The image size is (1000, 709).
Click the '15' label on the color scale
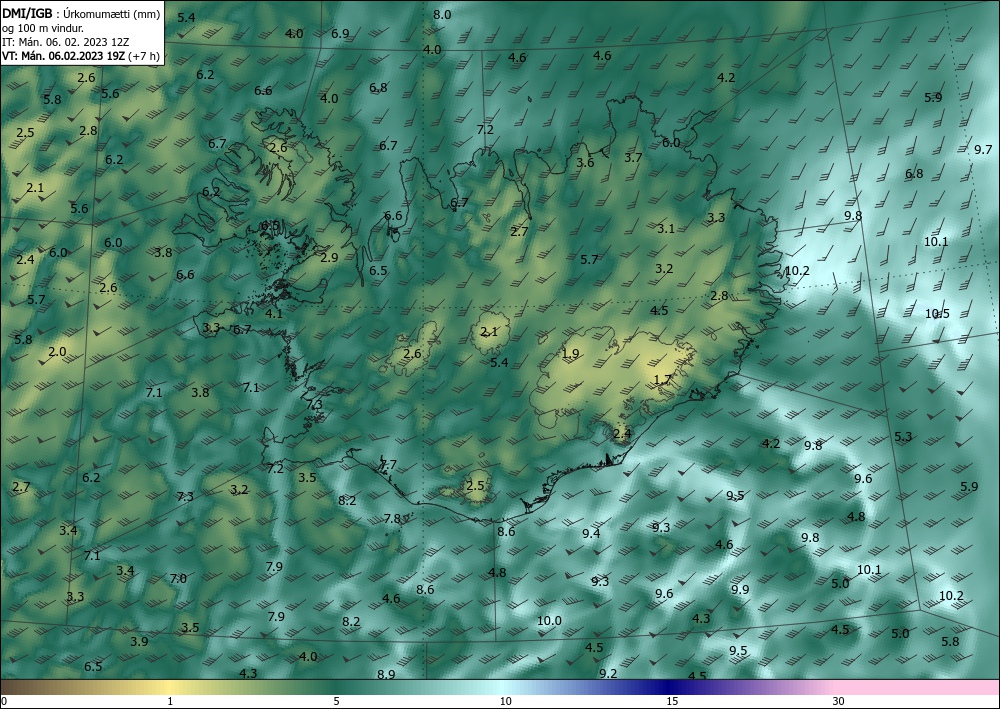(672, 701)
